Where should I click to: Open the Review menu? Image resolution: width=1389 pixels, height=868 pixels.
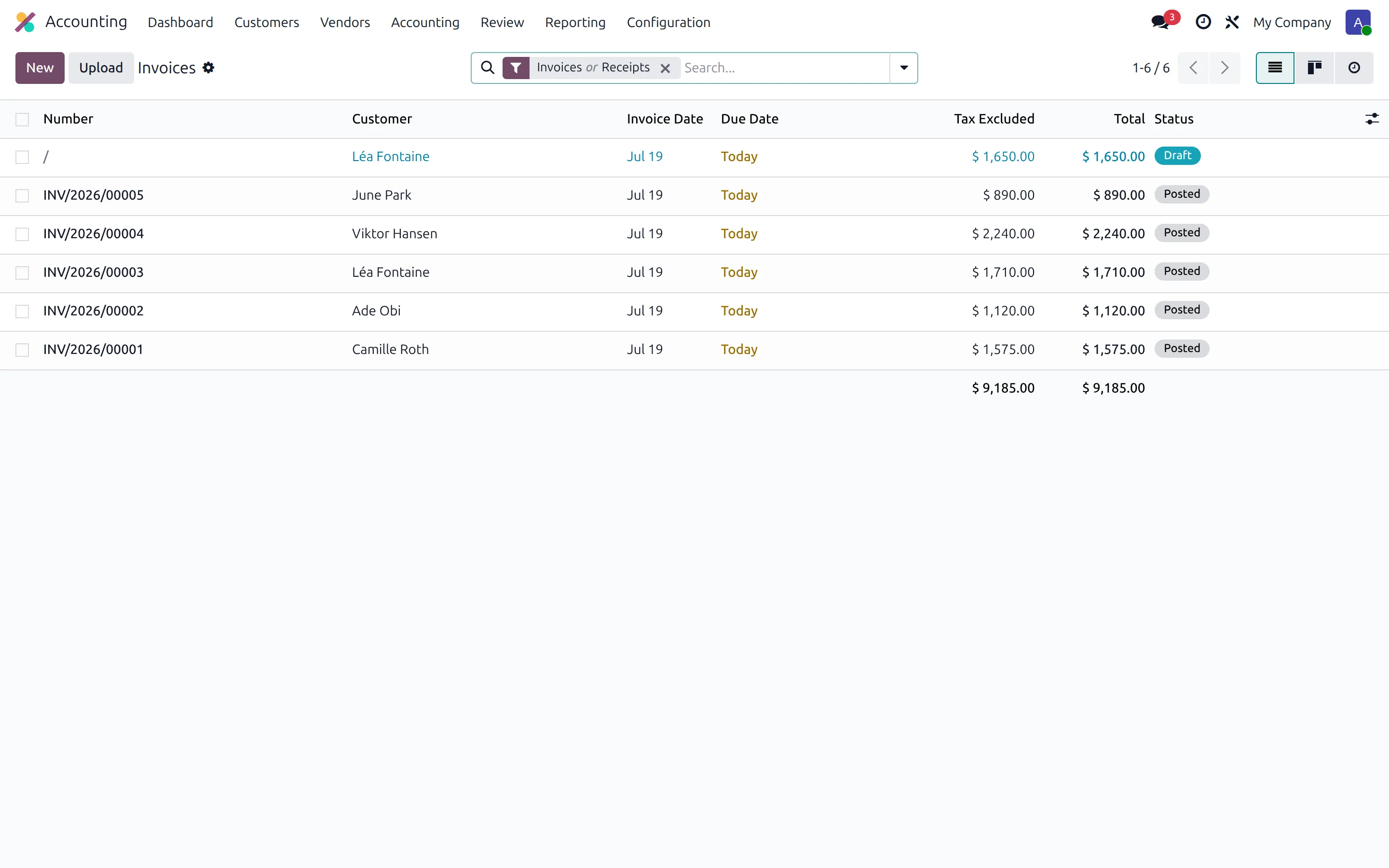click(502, 22)
